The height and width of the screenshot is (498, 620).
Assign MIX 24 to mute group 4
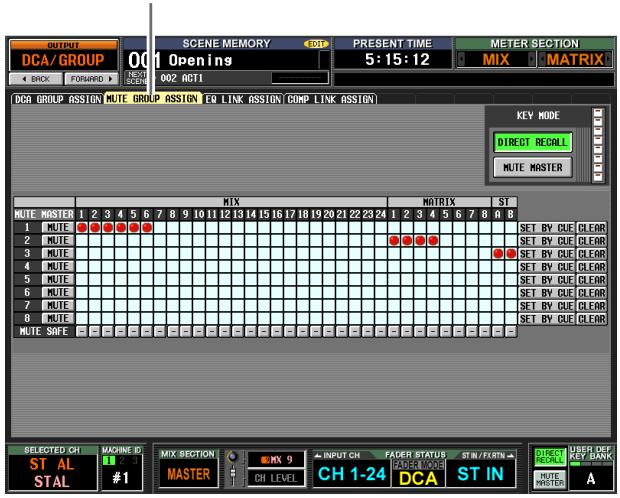pyautogui.click(x=381, y=267)
